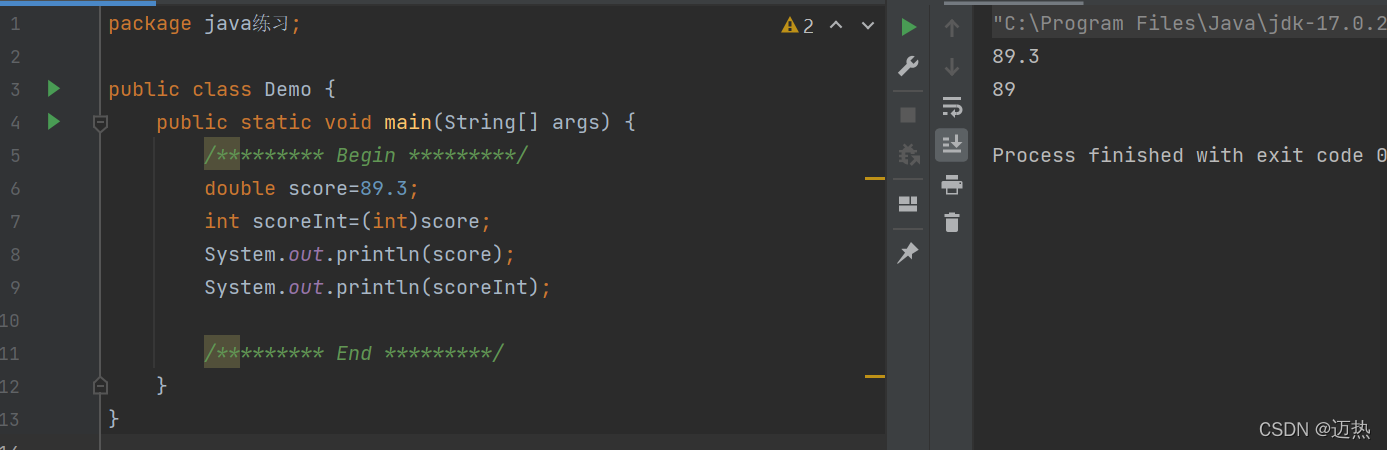Jump to previous highlighted problem arrow
This screenshot has width=1387, height=450.
[836, 25]
